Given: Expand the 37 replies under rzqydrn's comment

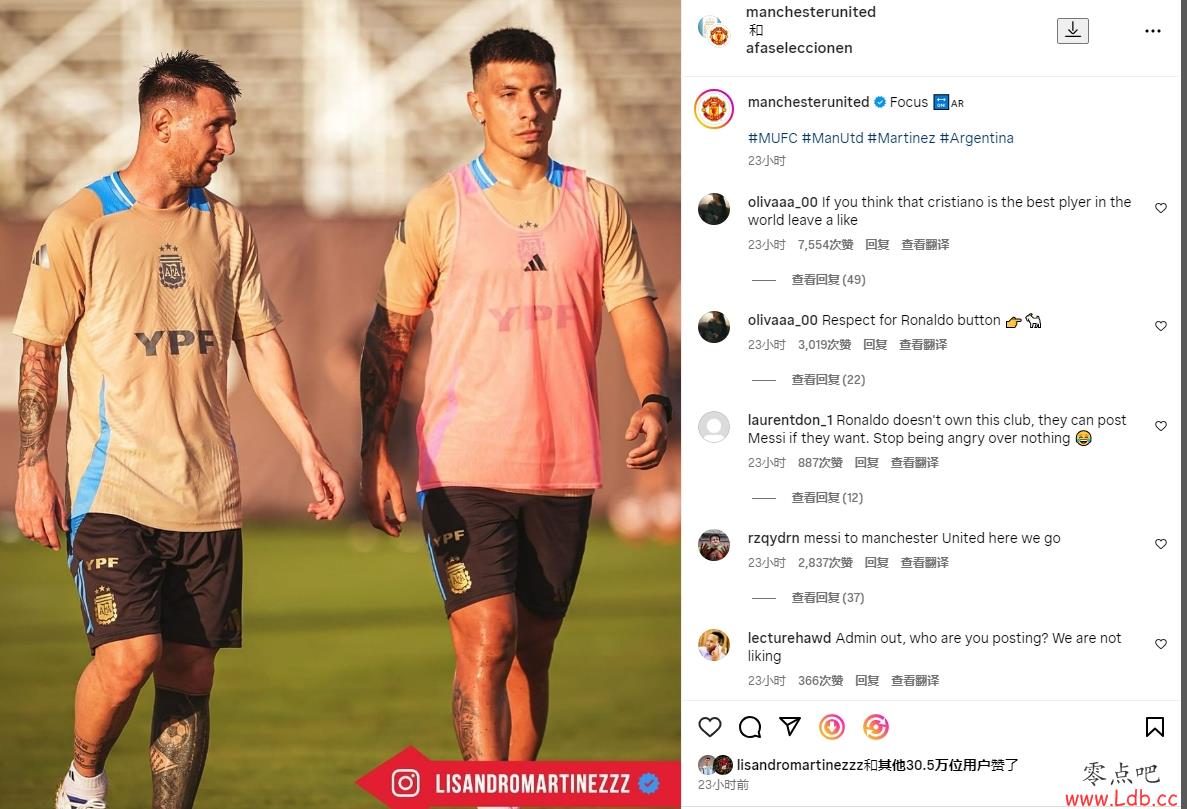Looking at the screenshot, I should pyautogui.click(x=827, y=597).
